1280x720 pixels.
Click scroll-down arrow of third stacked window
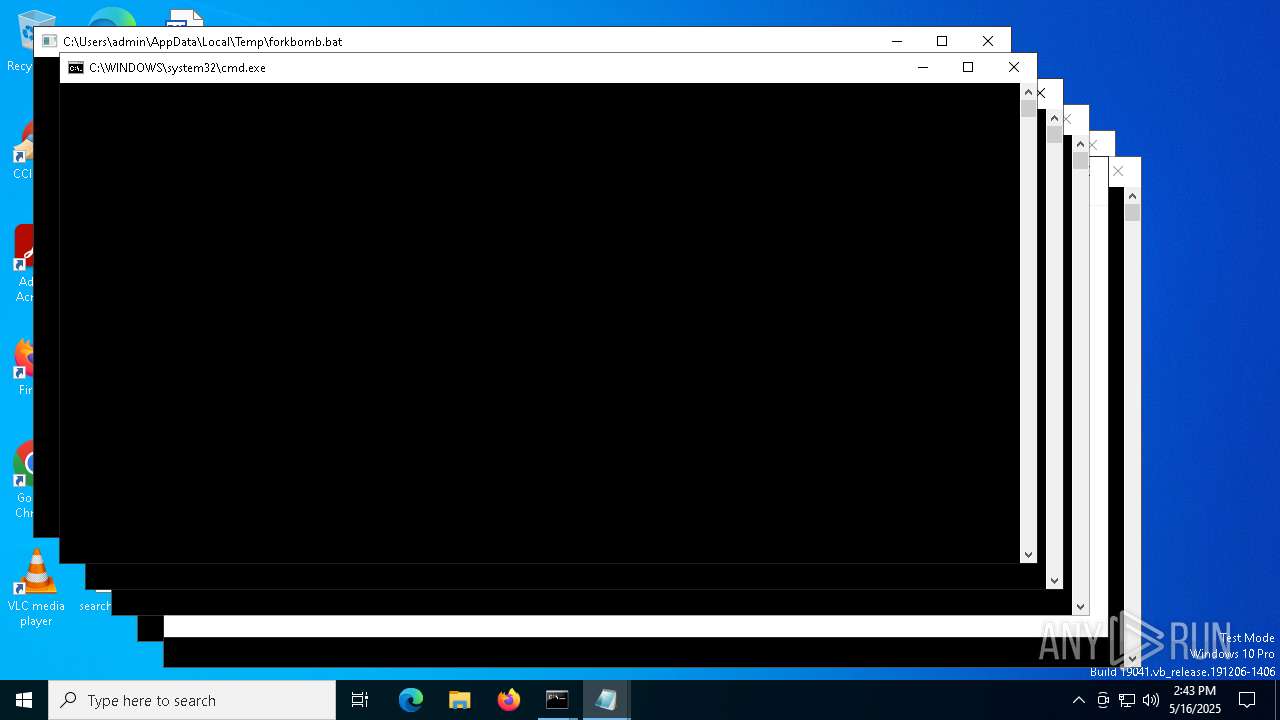(1080, 606)
